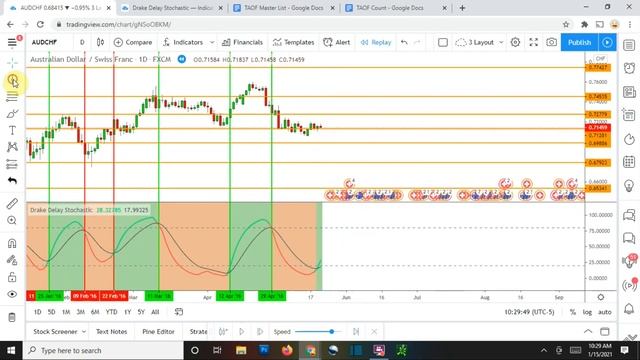The height and width of the screenshot is (360, 640).
Task: Select the YTD date range
Action: coord(111,312)
